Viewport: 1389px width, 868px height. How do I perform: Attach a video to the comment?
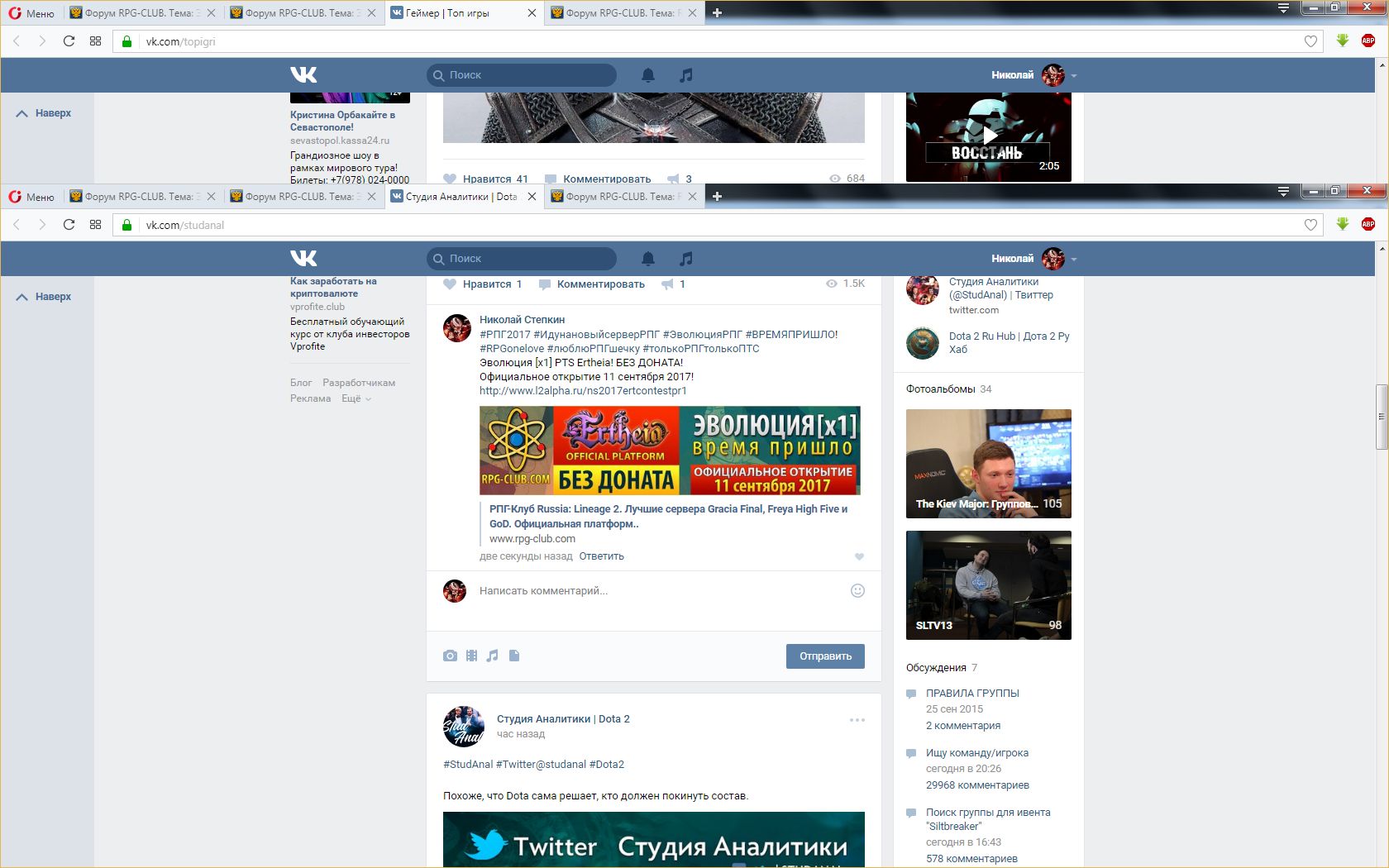[471, 656]
